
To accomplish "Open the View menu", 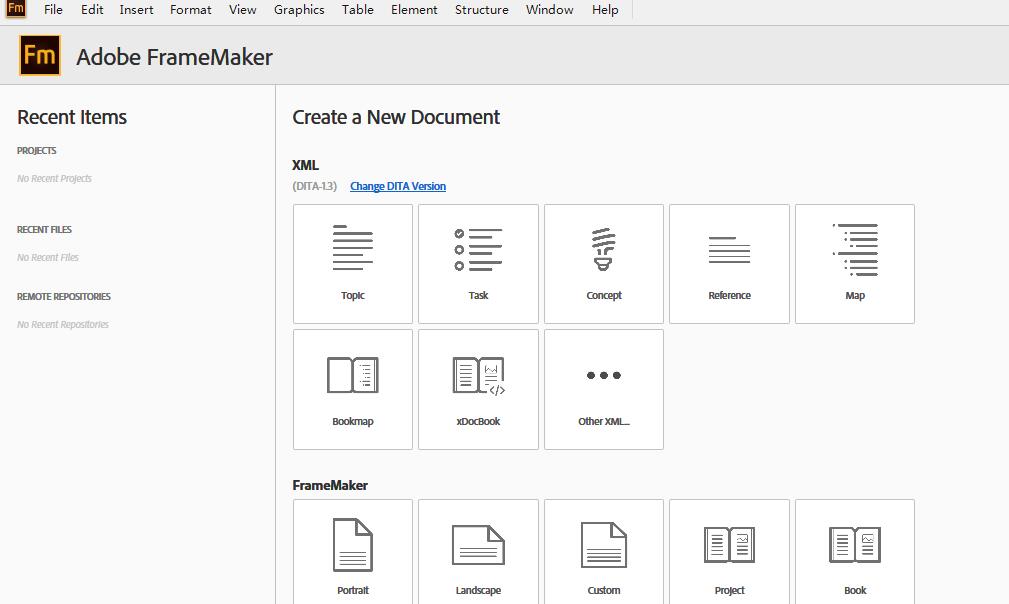I will click(x=243, y=10).
